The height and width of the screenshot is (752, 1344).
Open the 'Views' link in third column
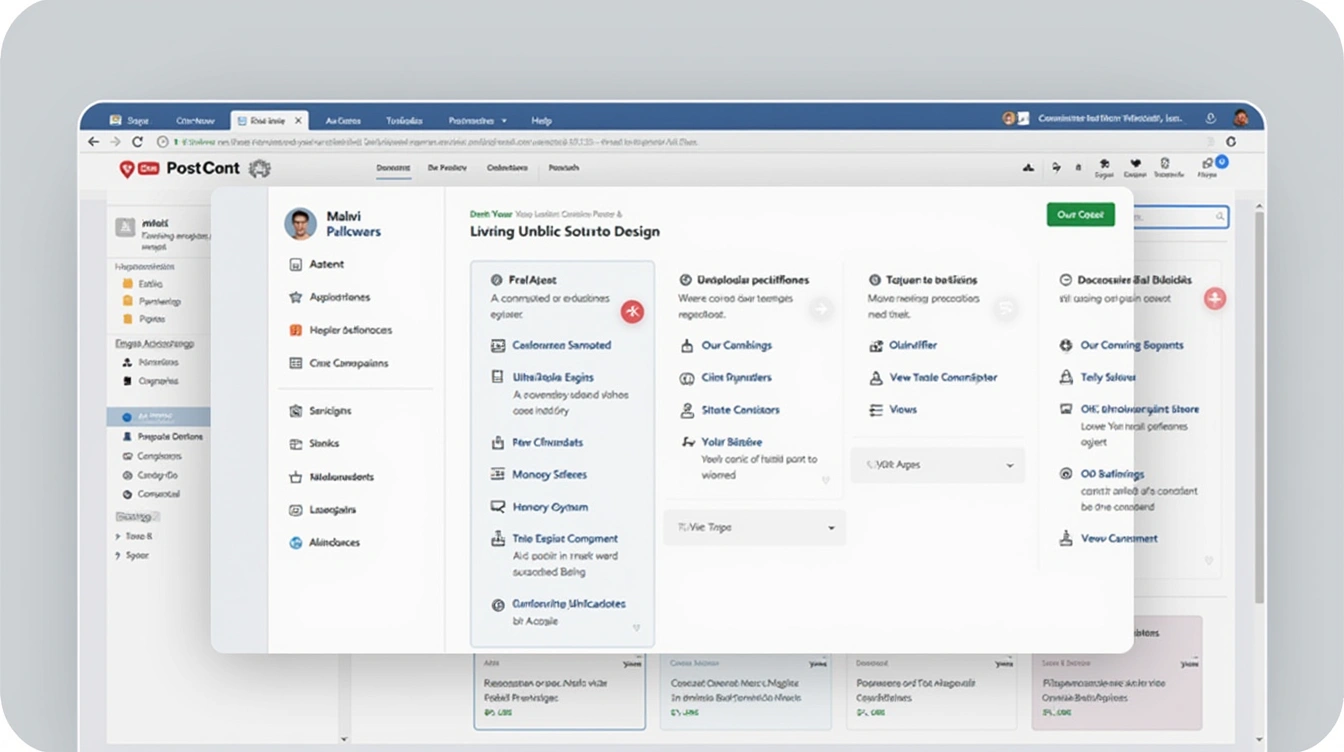[x=902, y=410]
